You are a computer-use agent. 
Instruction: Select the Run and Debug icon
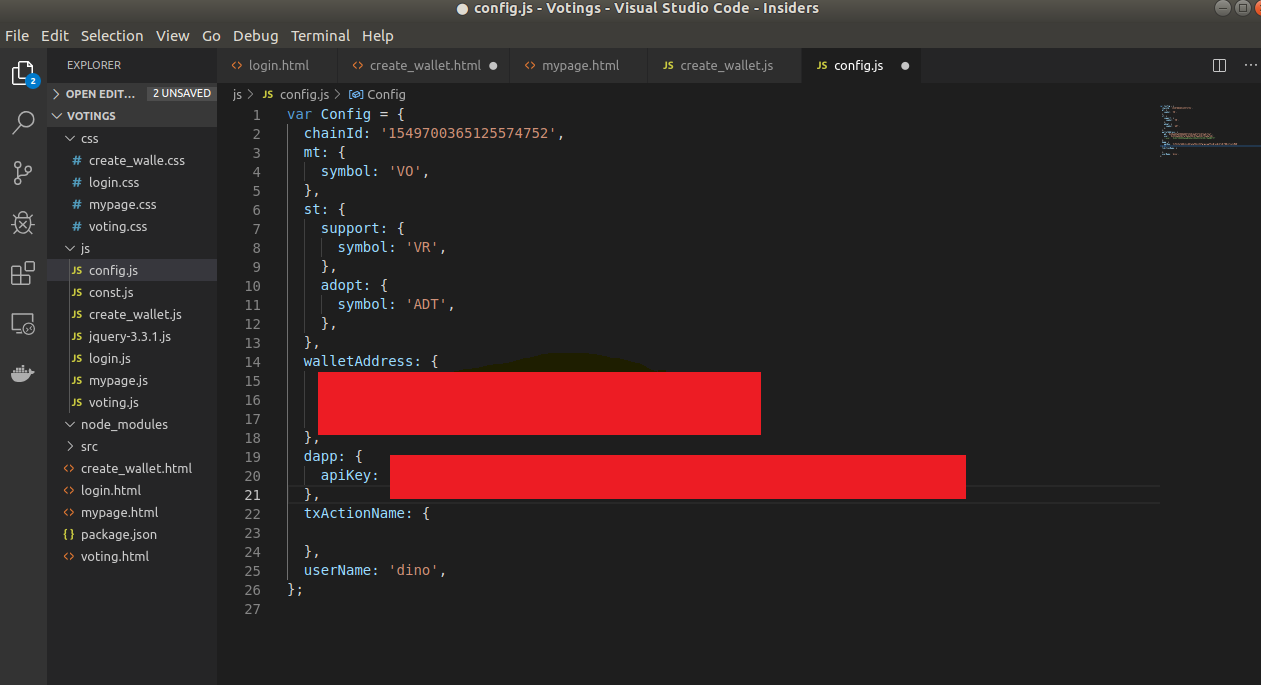pyautogui.click(x=22, y=223)
